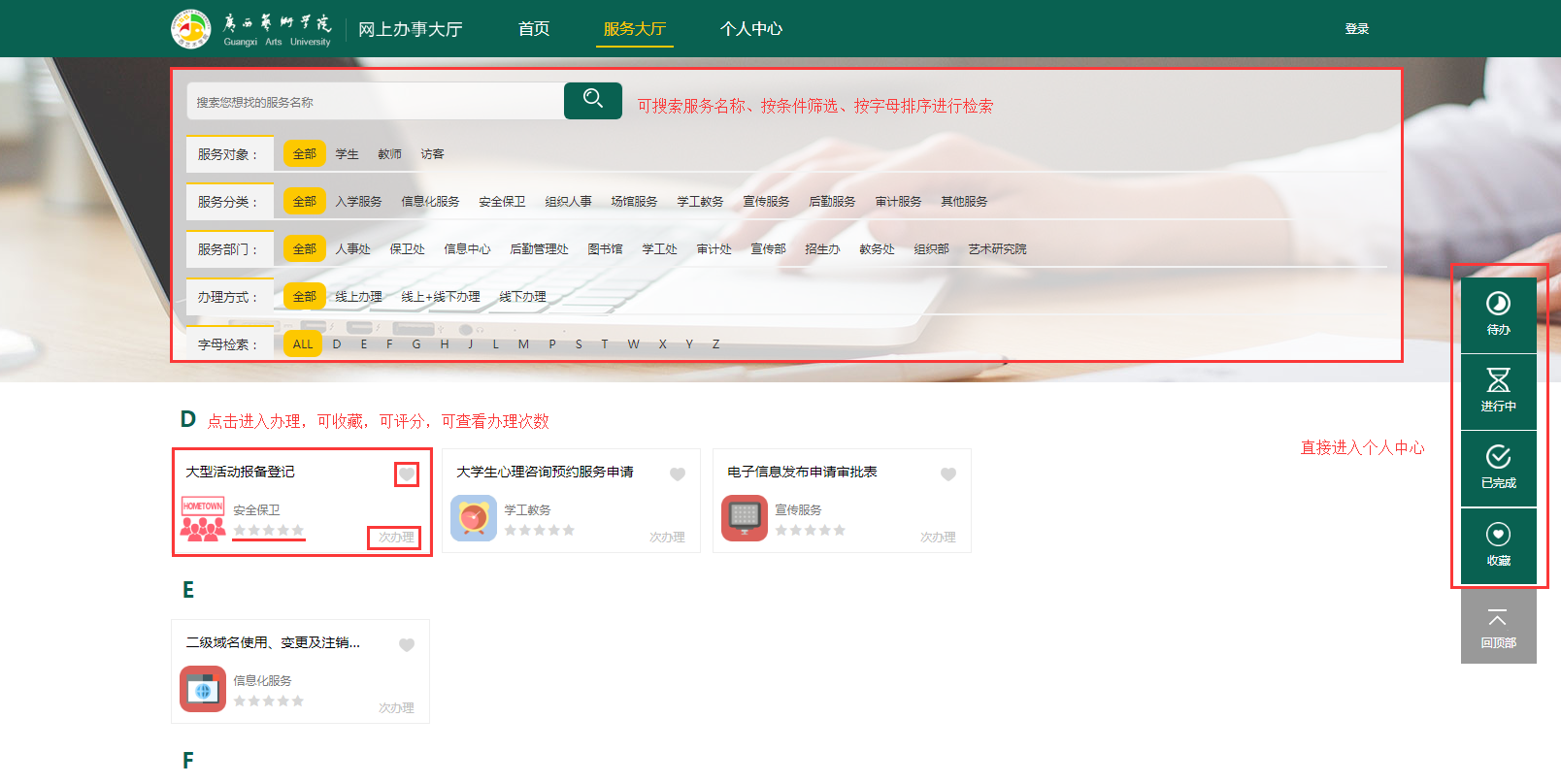Filter handling method by 线下办理
1561x784 pixels.
523,296
